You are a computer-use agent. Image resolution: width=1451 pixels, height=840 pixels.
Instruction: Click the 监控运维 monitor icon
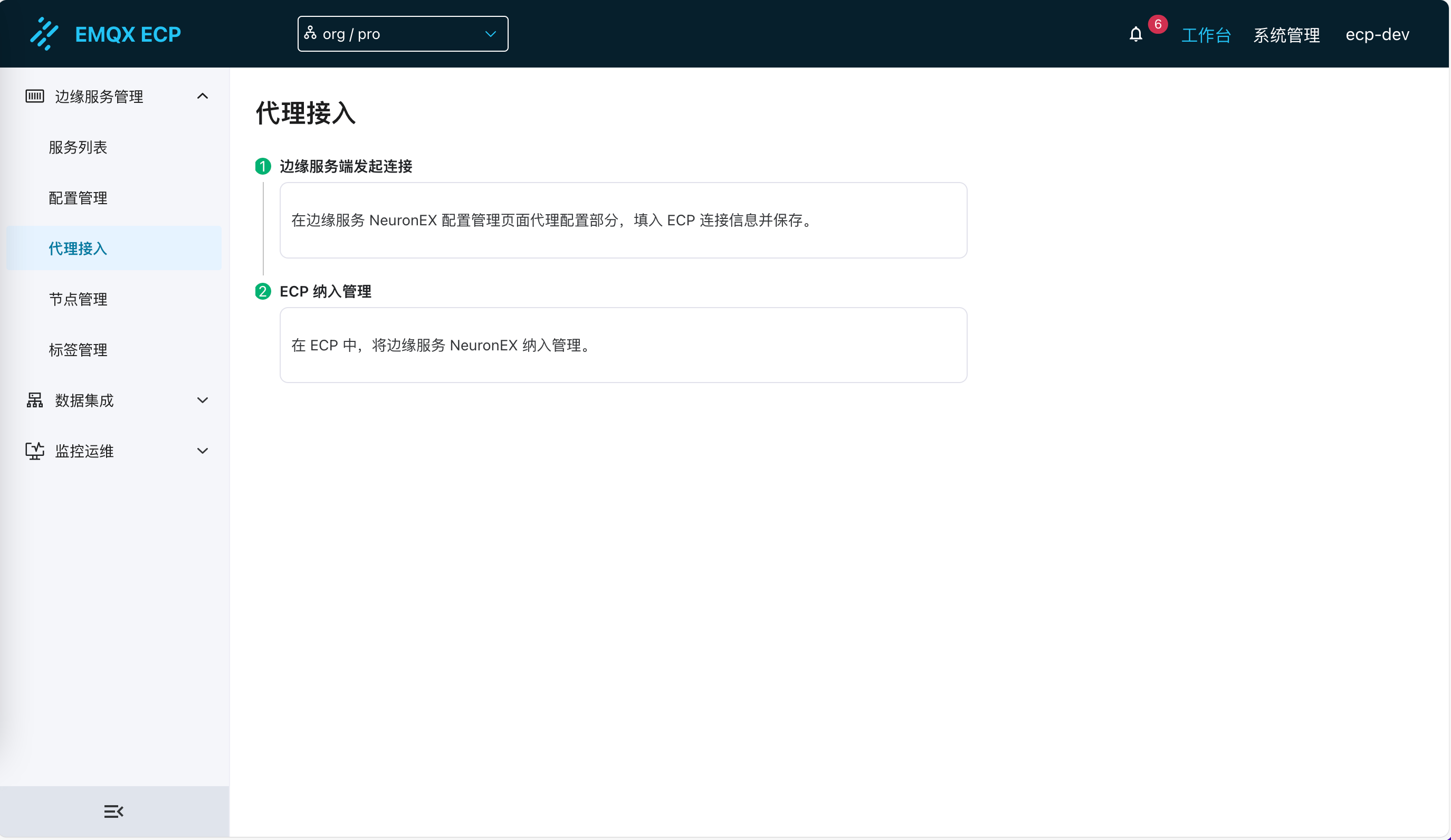coord(34,451)
